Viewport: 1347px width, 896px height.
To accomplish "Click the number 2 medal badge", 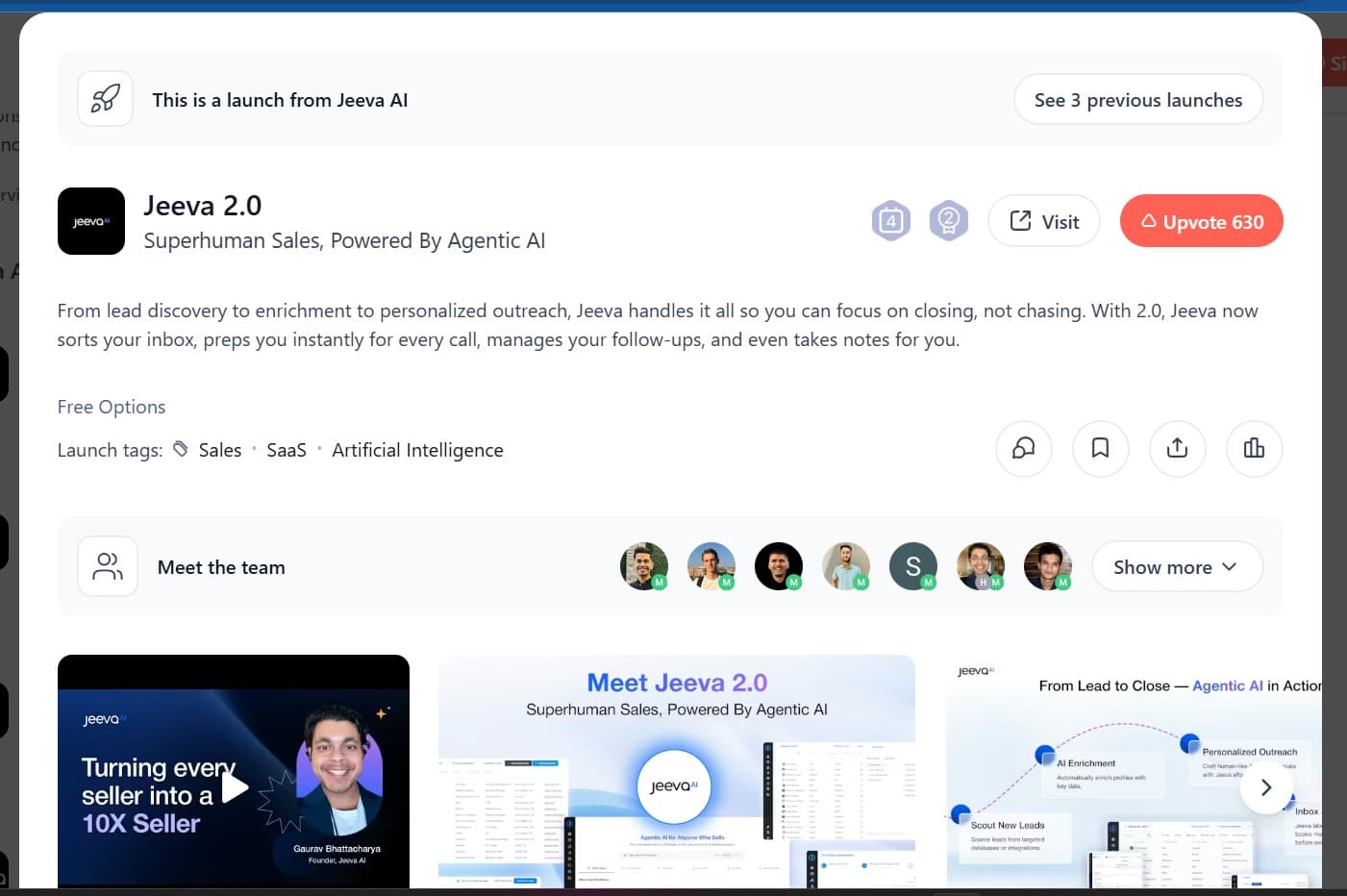I will [949, 221].
